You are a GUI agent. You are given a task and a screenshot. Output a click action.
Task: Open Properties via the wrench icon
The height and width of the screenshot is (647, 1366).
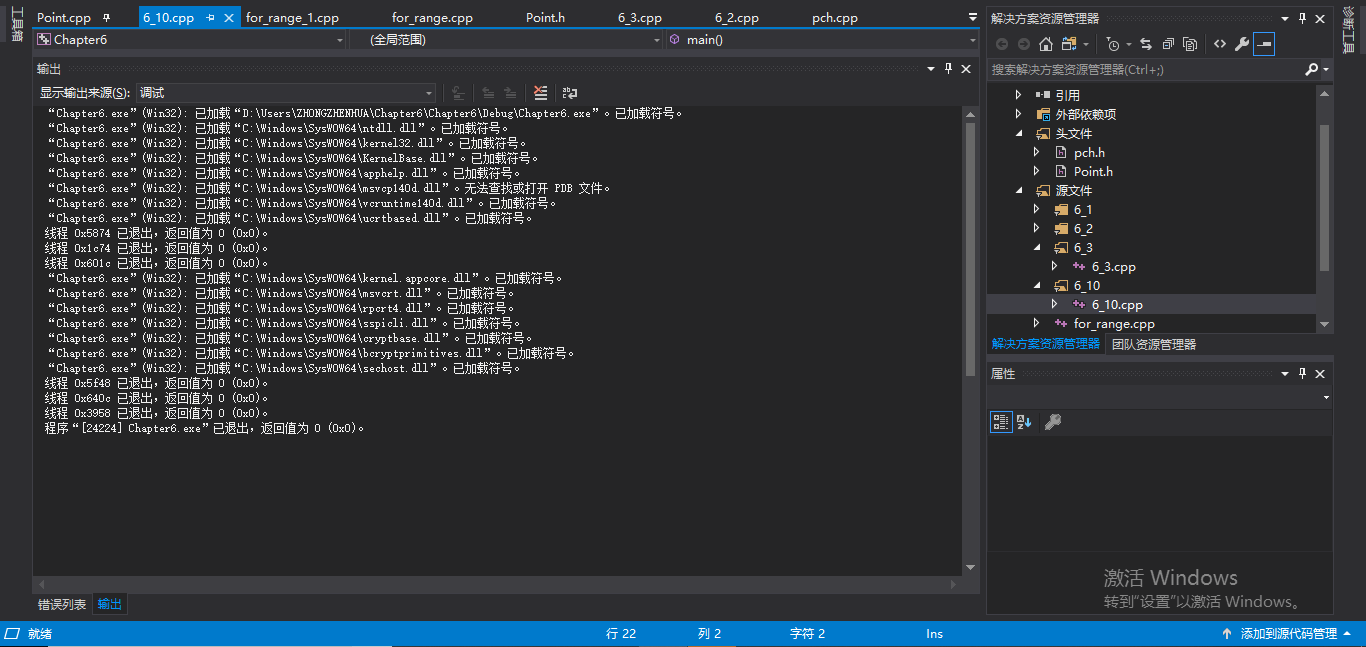(x=1242, y=44)
